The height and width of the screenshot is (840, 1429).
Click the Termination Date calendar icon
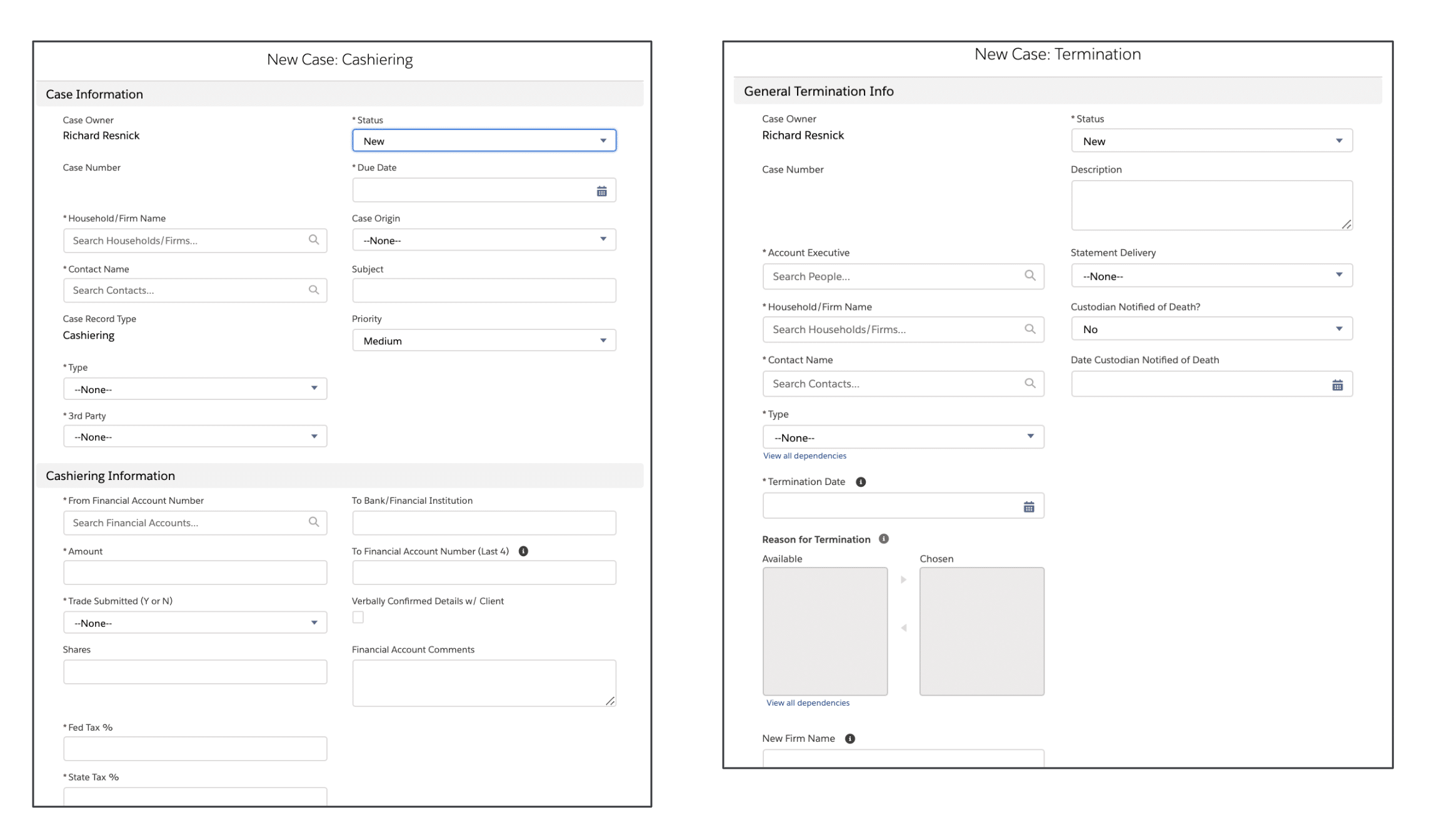point(1028,507)
